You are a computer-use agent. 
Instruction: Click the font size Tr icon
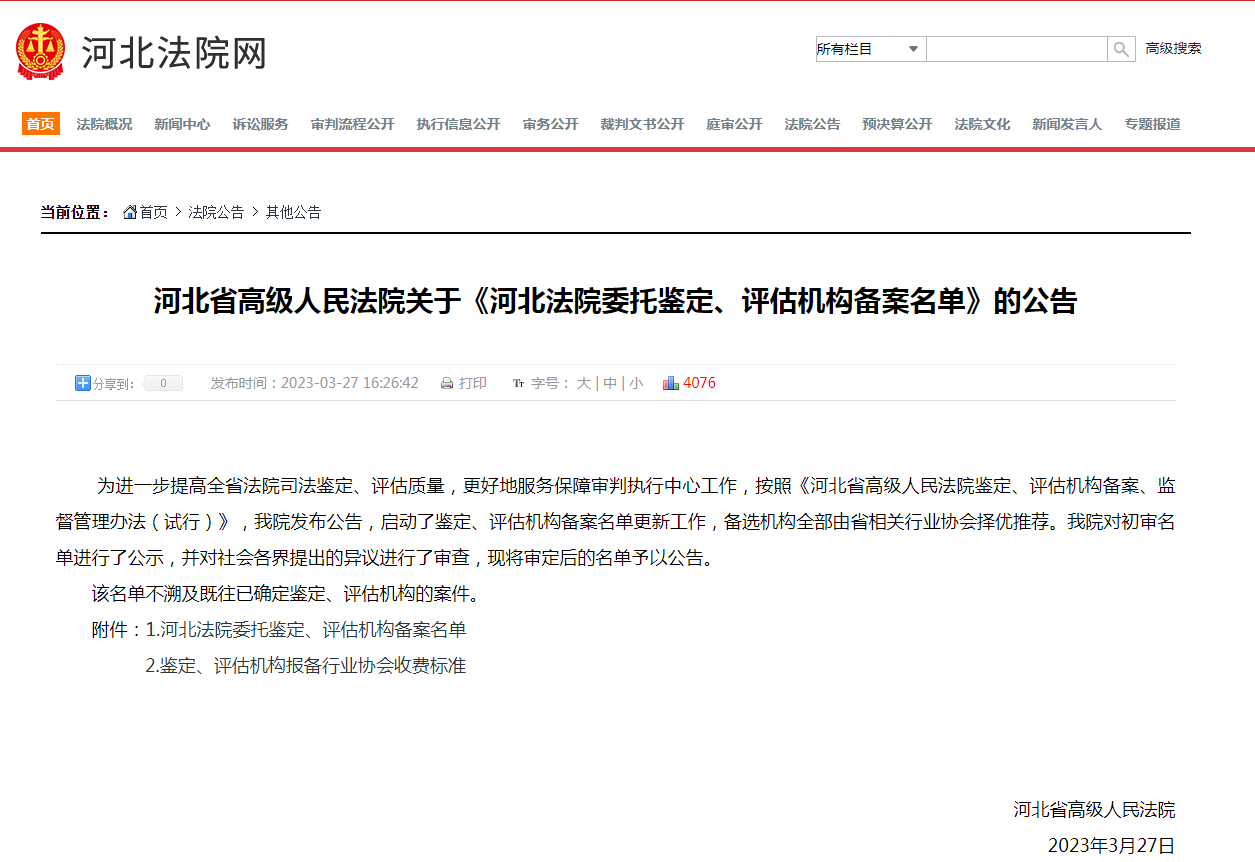[x=518, y=383]
